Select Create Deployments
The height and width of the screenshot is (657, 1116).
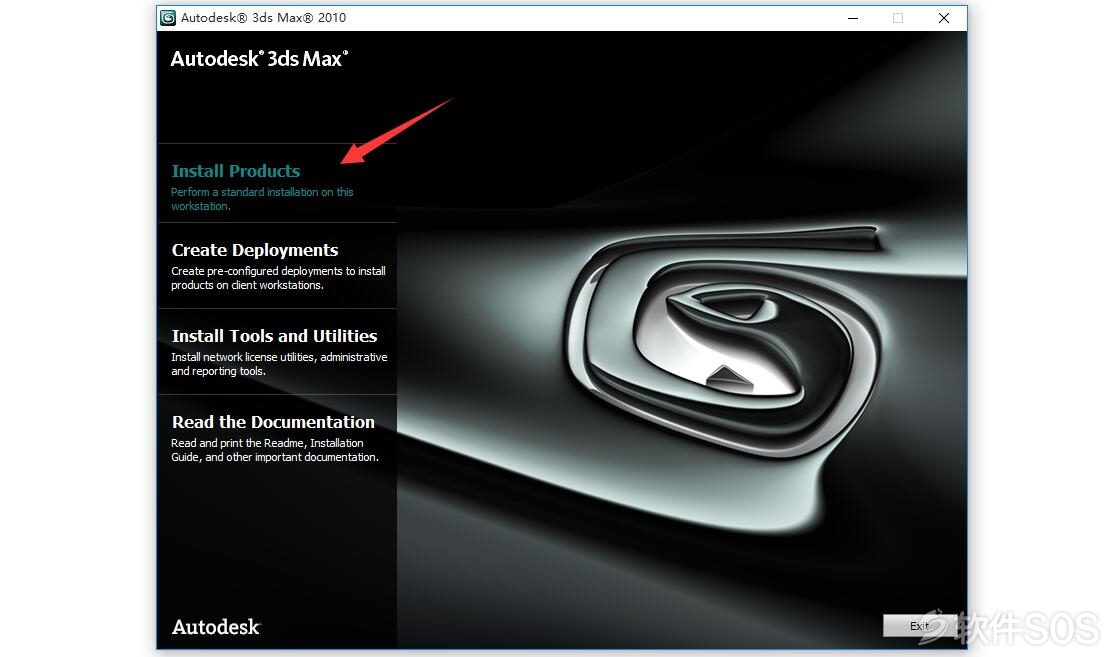coord(255,250)
